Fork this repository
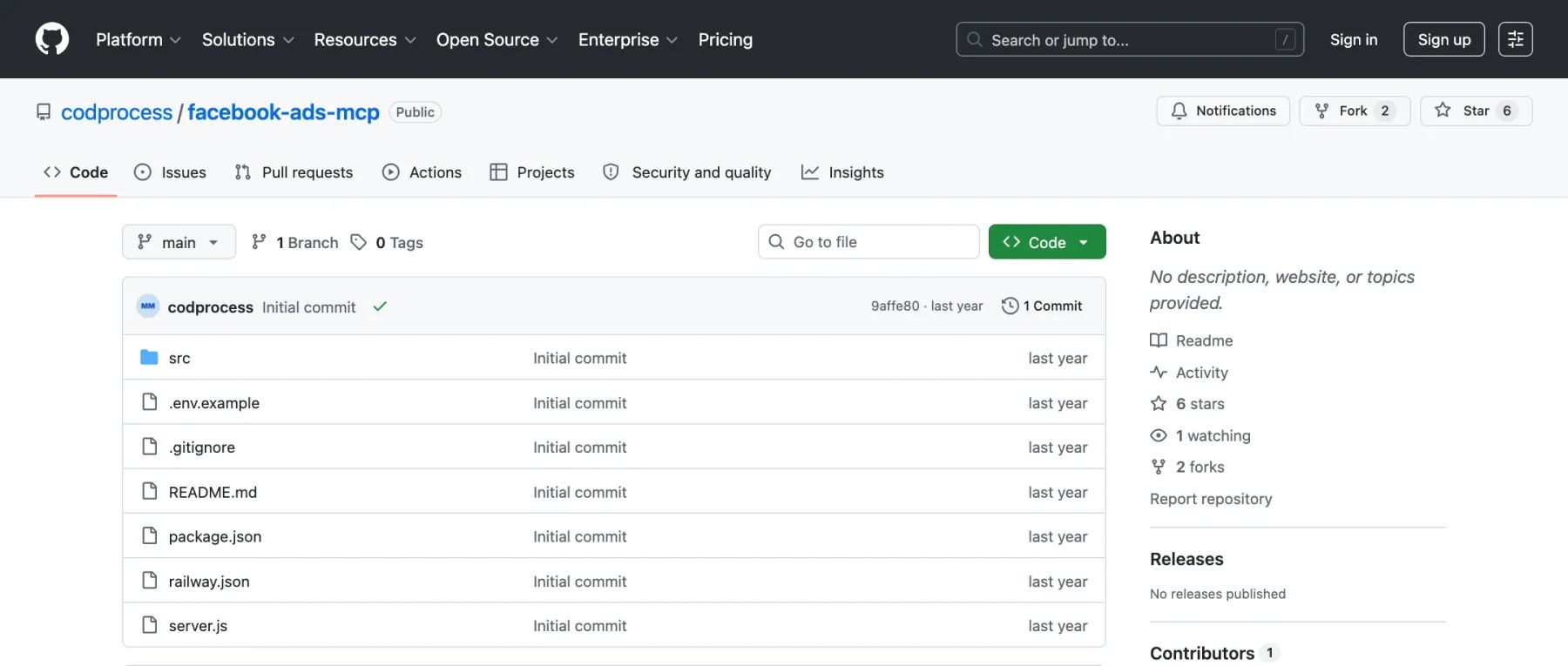 (x=1355, y=111)
